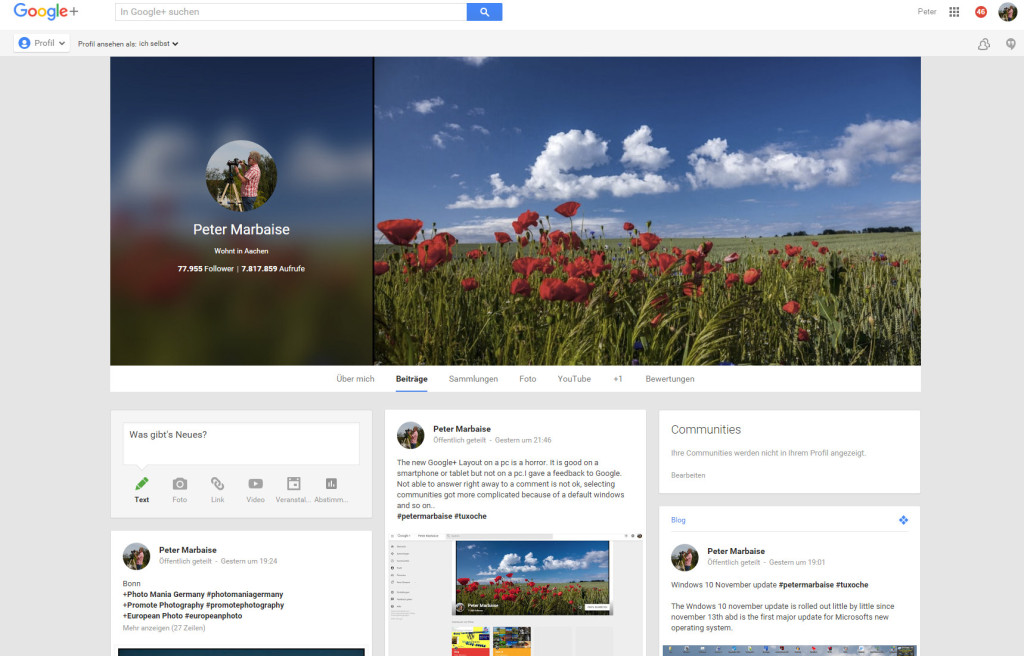1024x656 pixels.
Task: Click the blue diamond icon beside Blog
Action: (903, 520)
